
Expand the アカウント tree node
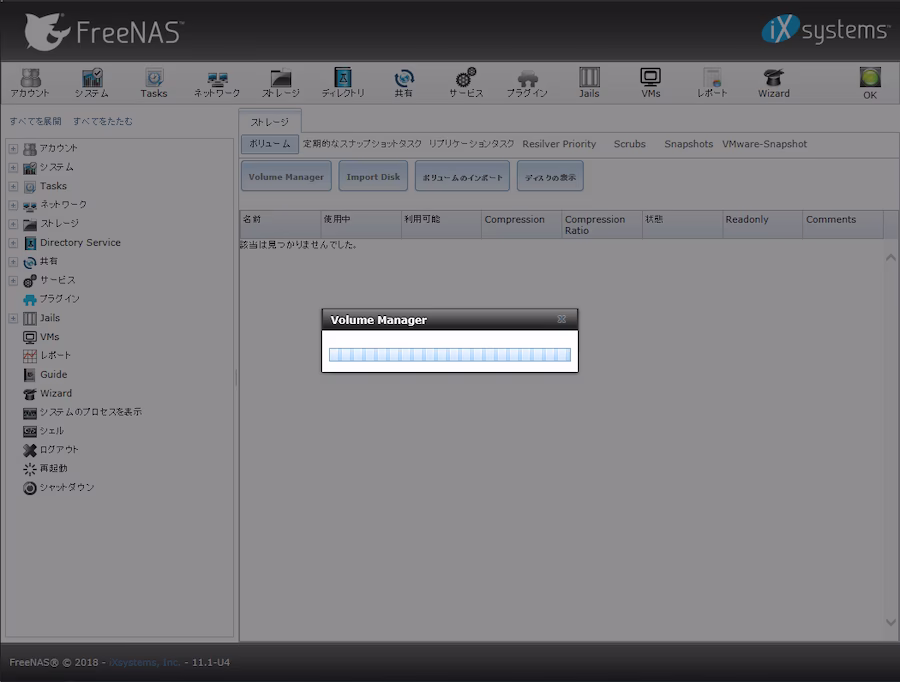click(13, 148)
